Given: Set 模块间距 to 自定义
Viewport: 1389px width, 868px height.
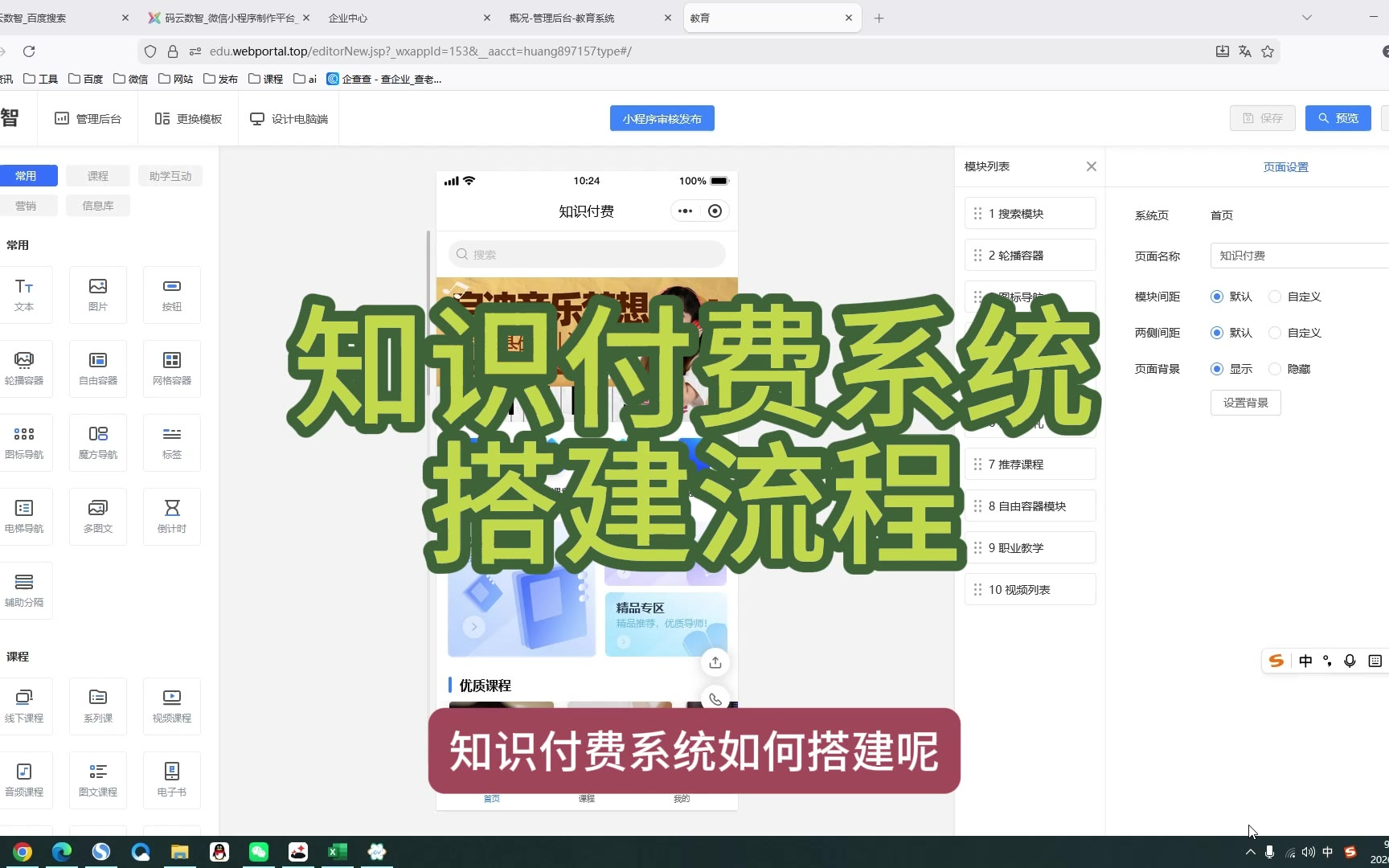Looking at the screenshot, I should [x=1275, y=297].
